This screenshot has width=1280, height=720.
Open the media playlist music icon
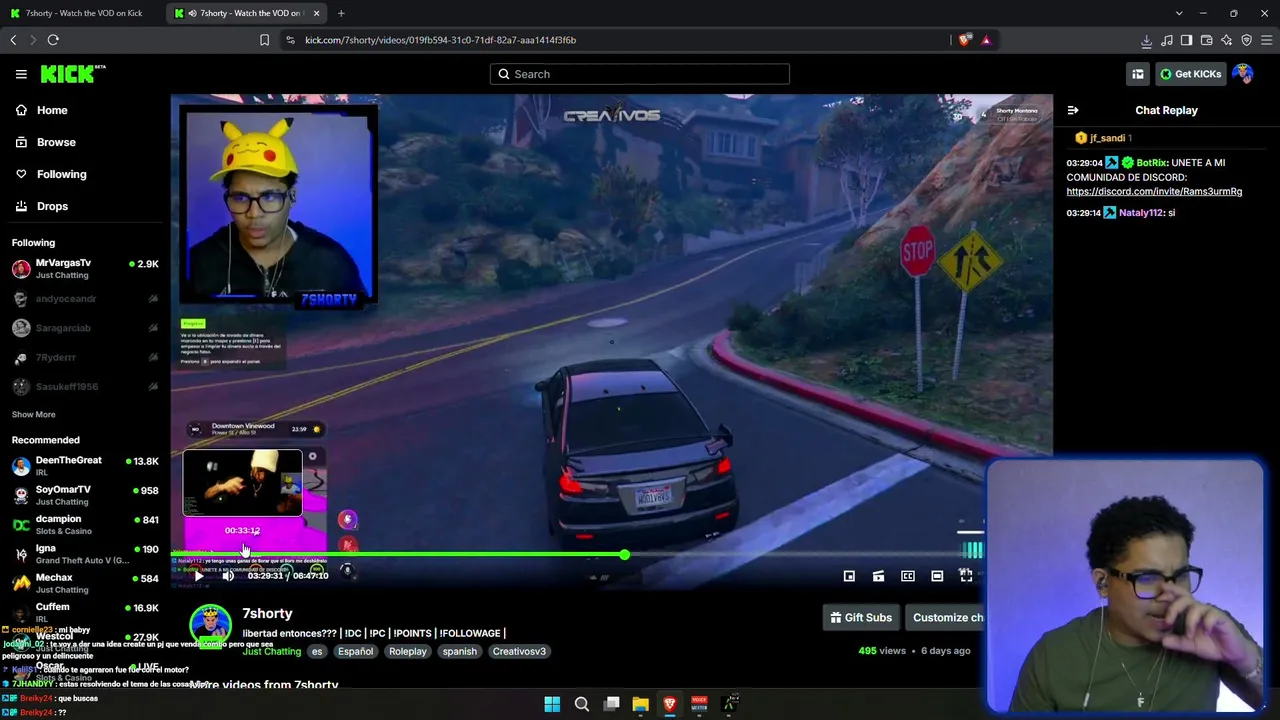[x=1166, y=40]
